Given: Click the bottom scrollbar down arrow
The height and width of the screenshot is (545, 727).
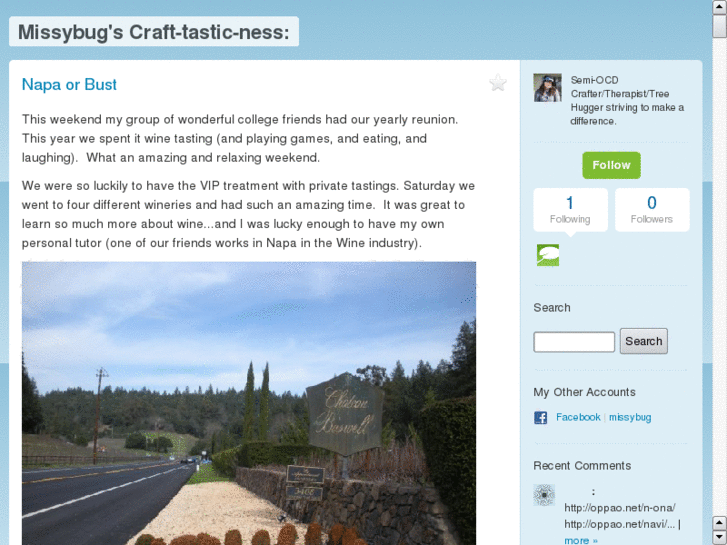Looking at the screenshot, I should (719, 538).
